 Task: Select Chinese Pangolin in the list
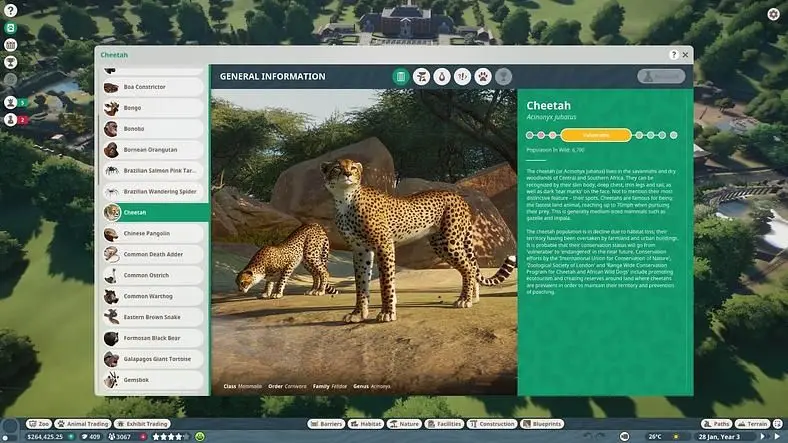[153, 234]
